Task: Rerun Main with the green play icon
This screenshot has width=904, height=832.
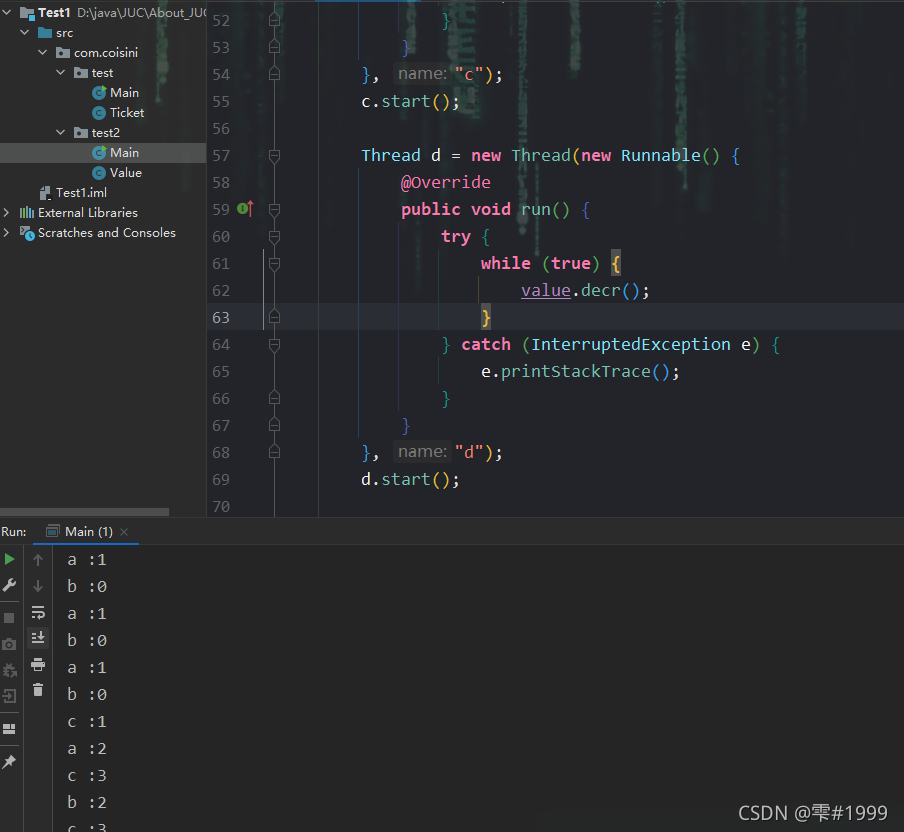Action: [x=9, y=559]
